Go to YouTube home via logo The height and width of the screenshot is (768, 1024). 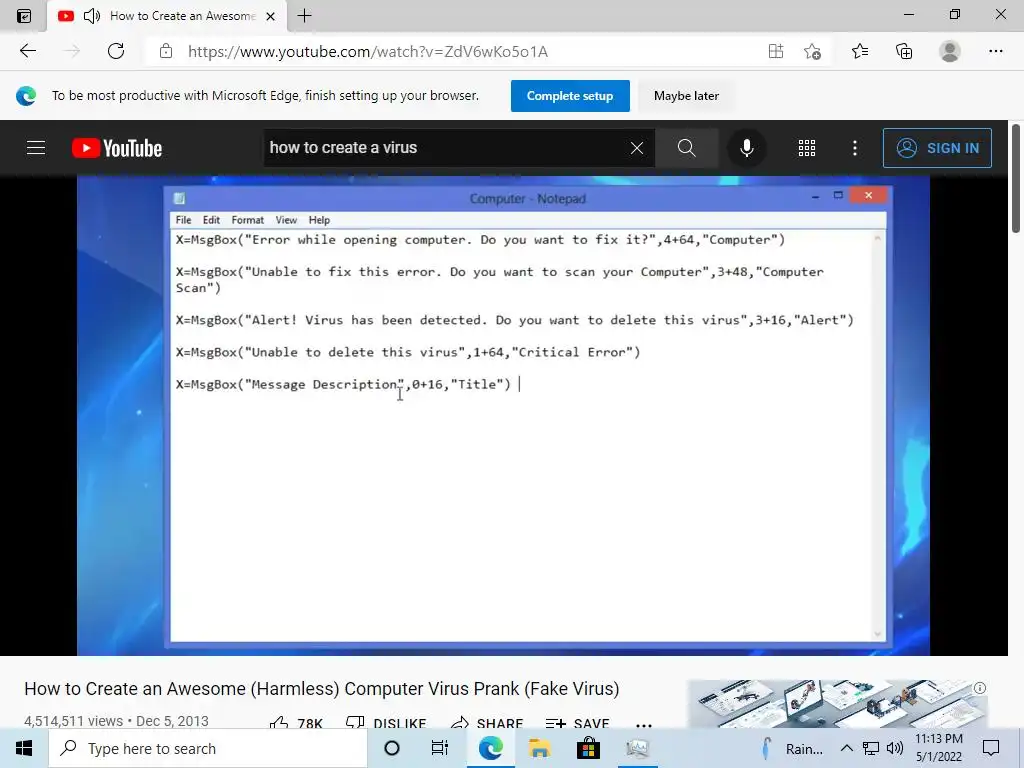[x=117, y=148]
